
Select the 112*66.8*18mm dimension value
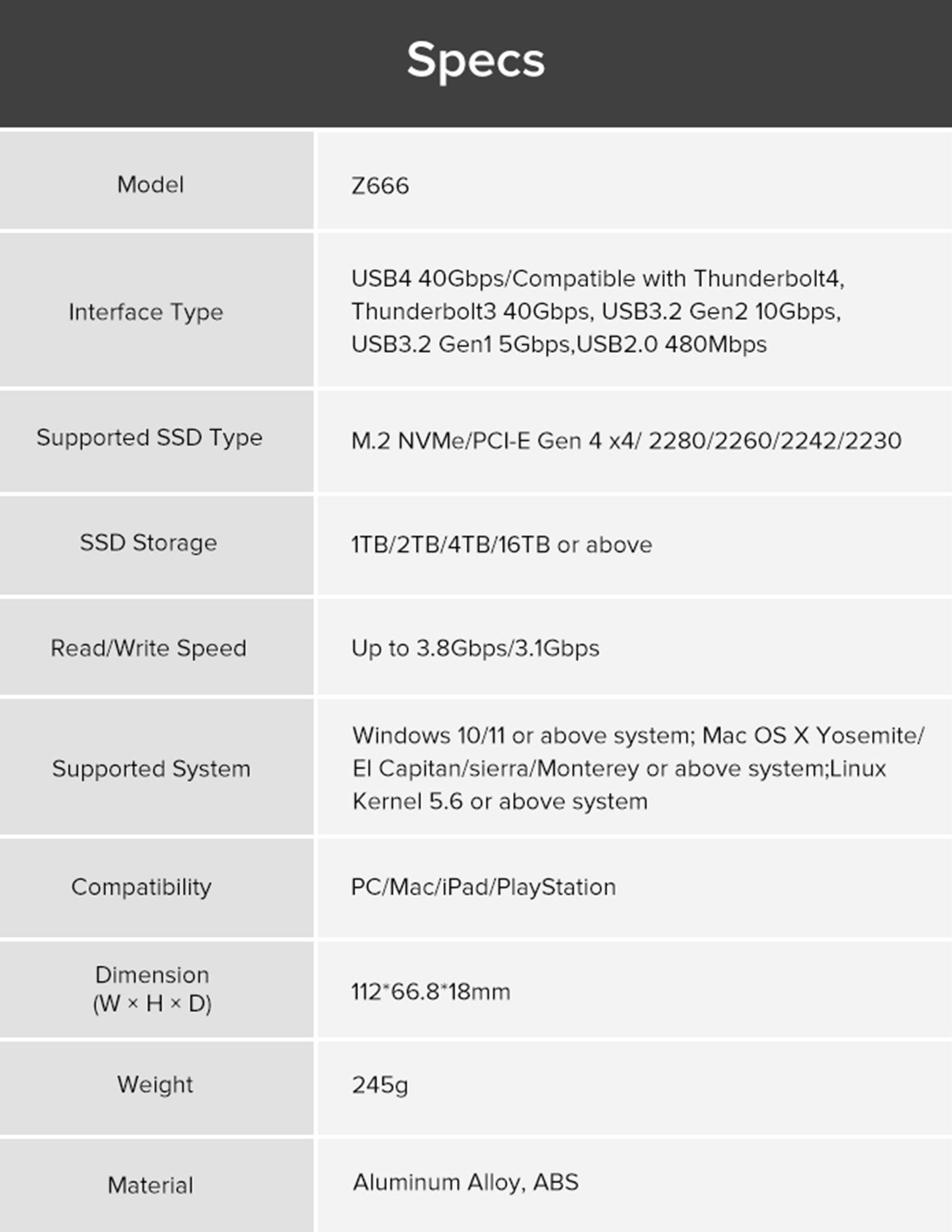click(430, 992)
